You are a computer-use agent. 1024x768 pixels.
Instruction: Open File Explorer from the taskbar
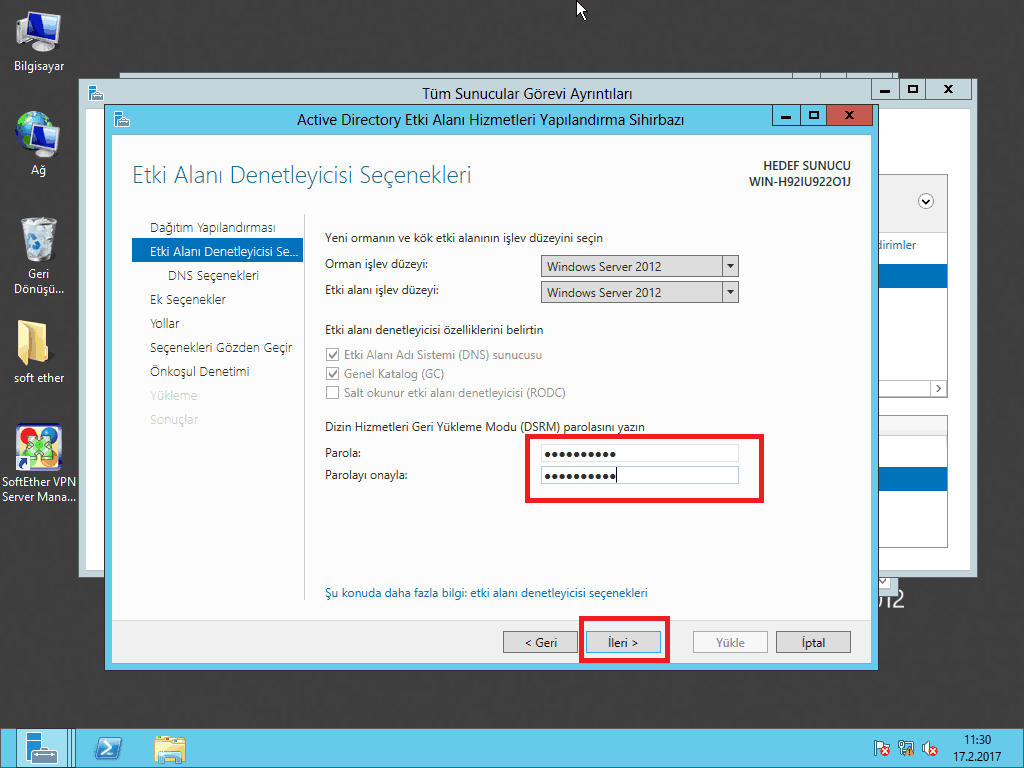pyautogui.click(x=169, y=748)
